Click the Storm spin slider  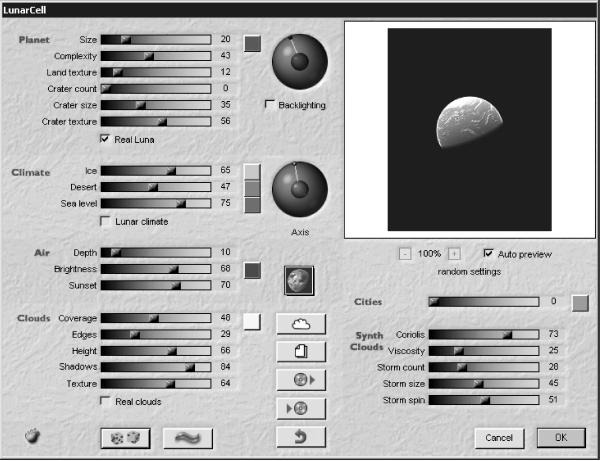tap(484, 400)
